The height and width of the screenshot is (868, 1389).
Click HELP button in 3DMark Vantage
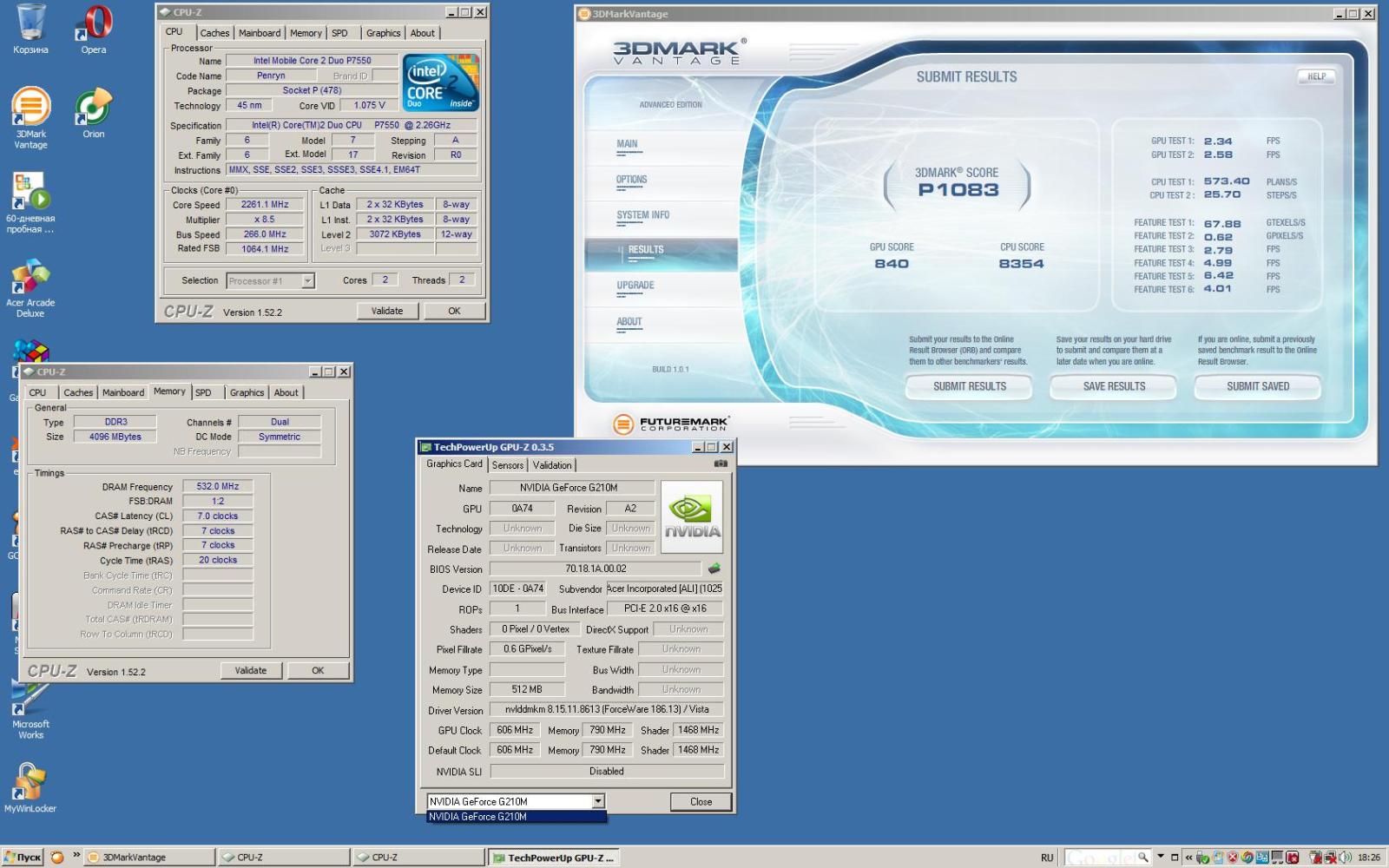coord(1317,76)
